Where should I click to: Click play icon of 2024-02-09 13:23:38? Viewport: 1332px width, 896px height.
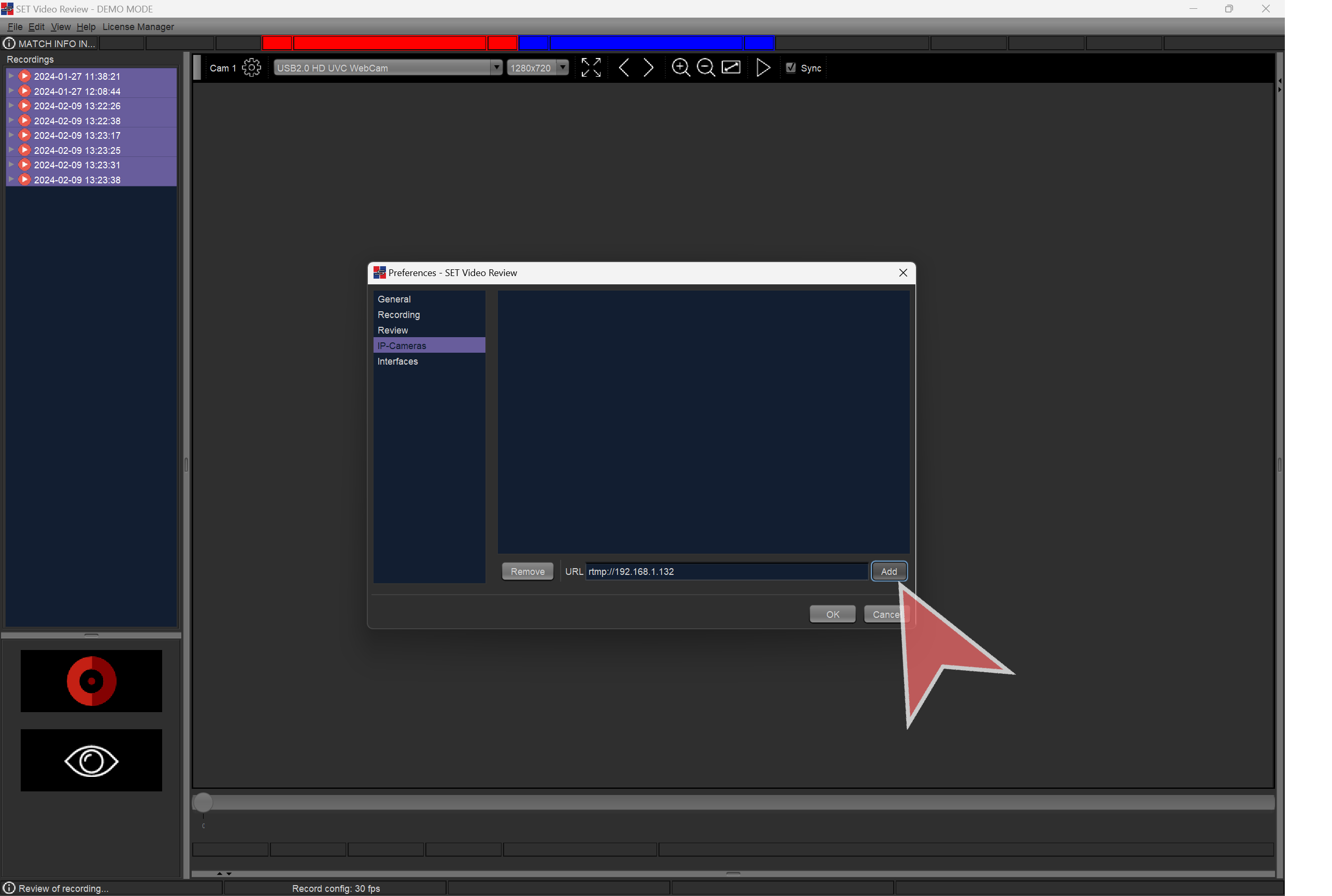point(24,179)
